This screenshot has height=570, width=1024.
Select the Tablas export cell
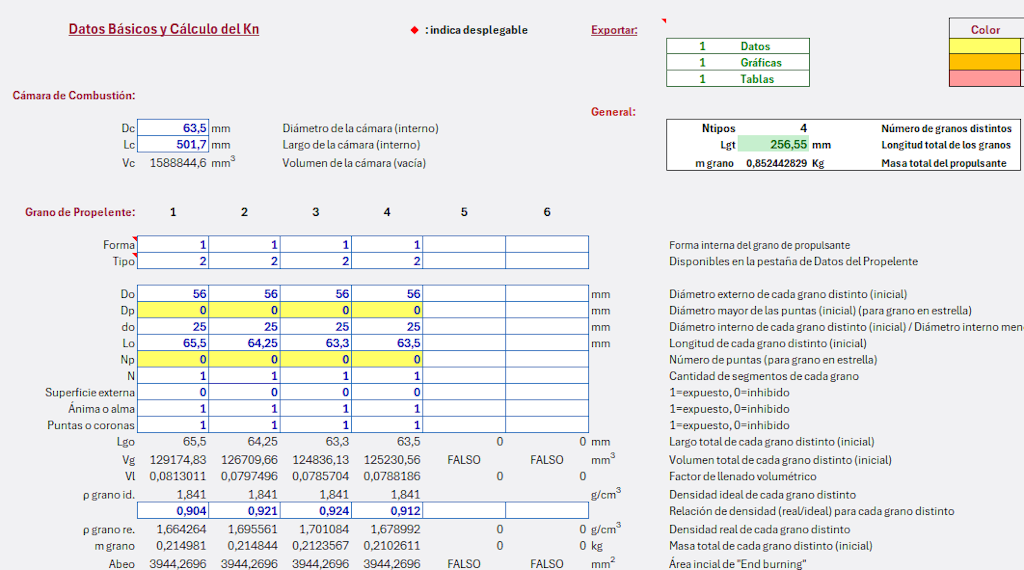(738, 79)
